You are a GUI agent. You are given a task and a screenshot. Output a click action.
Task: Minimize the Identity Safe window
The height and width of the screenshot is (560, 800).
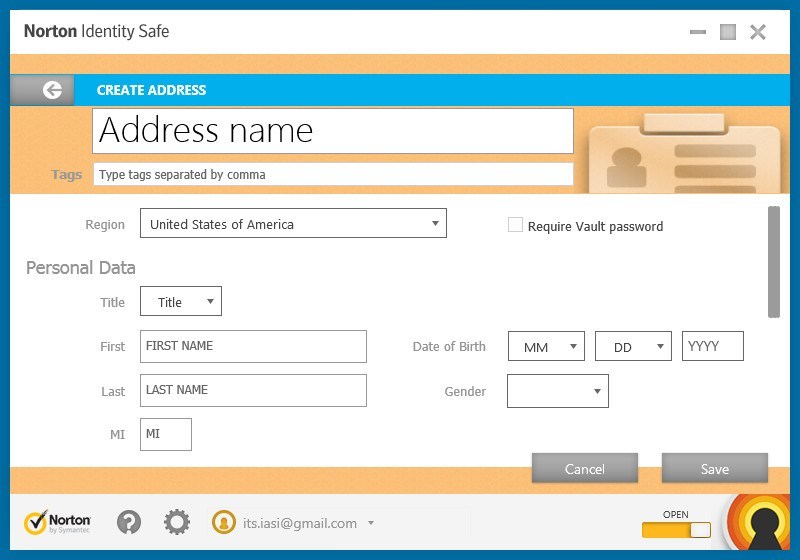(x=697, y=32)
